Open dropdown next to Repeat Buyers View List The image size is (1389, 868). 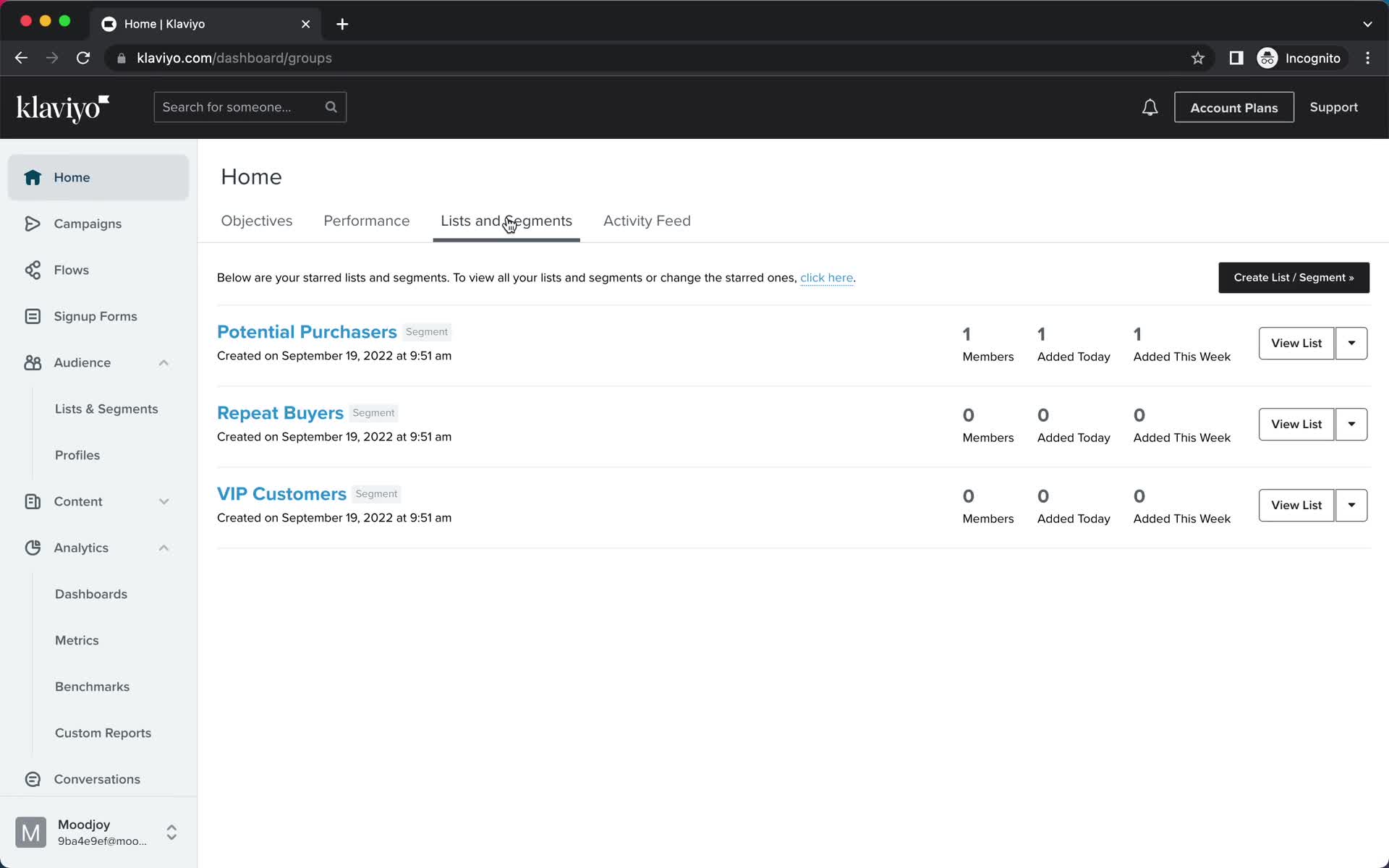coord(1351,424)
